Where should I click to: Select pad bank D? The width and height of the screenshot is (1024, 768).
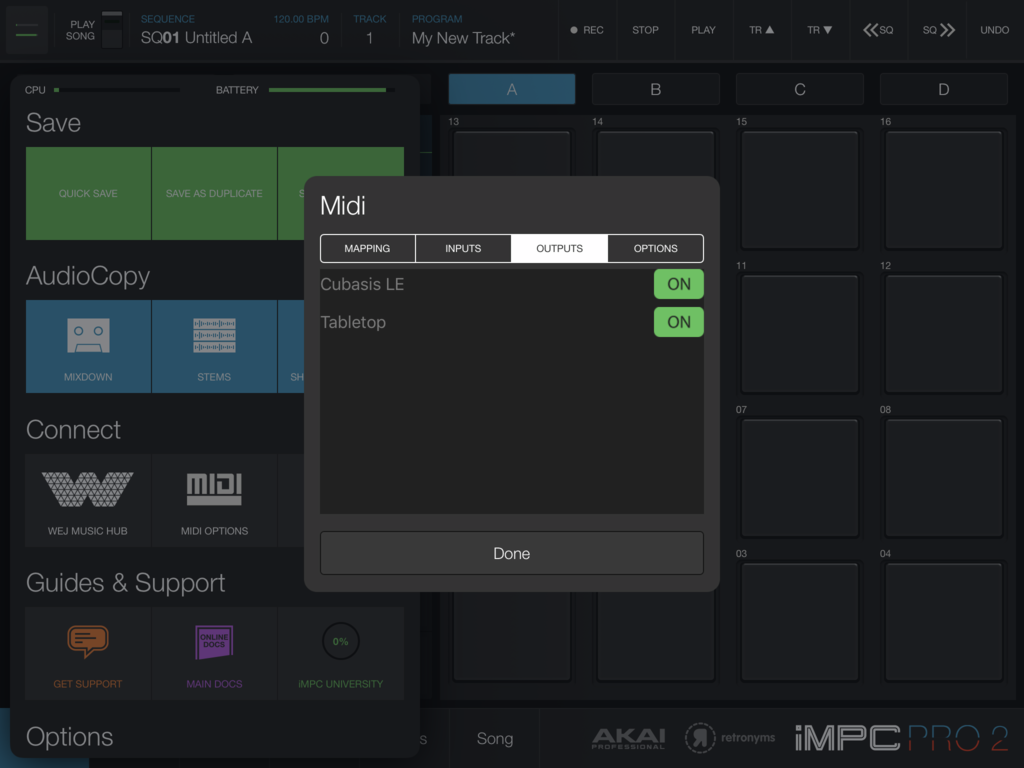(x=944, y=89)
